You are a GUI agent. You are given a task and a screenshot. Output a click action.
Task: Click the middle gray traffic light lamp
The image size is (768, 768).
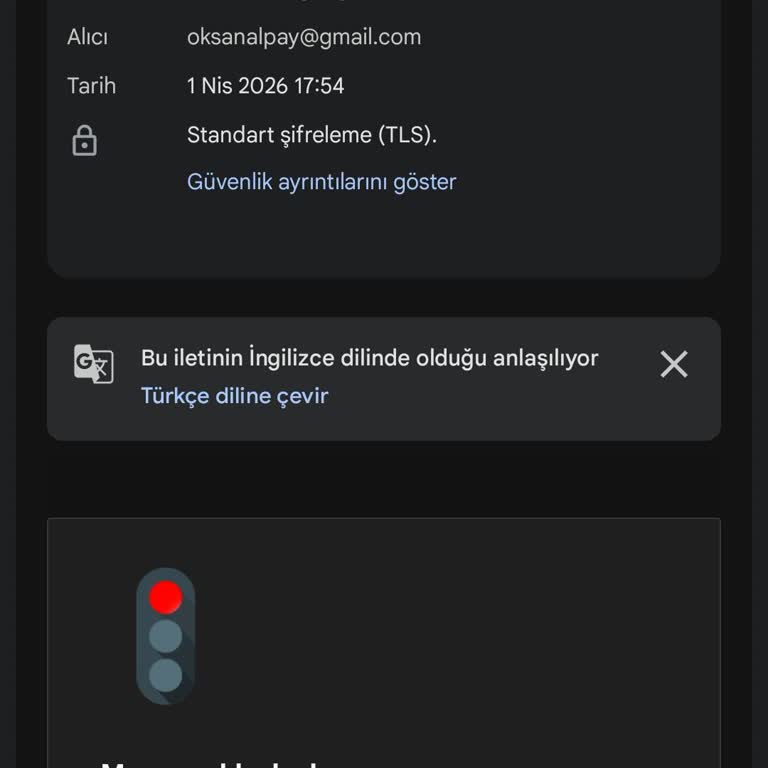[166, 636]
